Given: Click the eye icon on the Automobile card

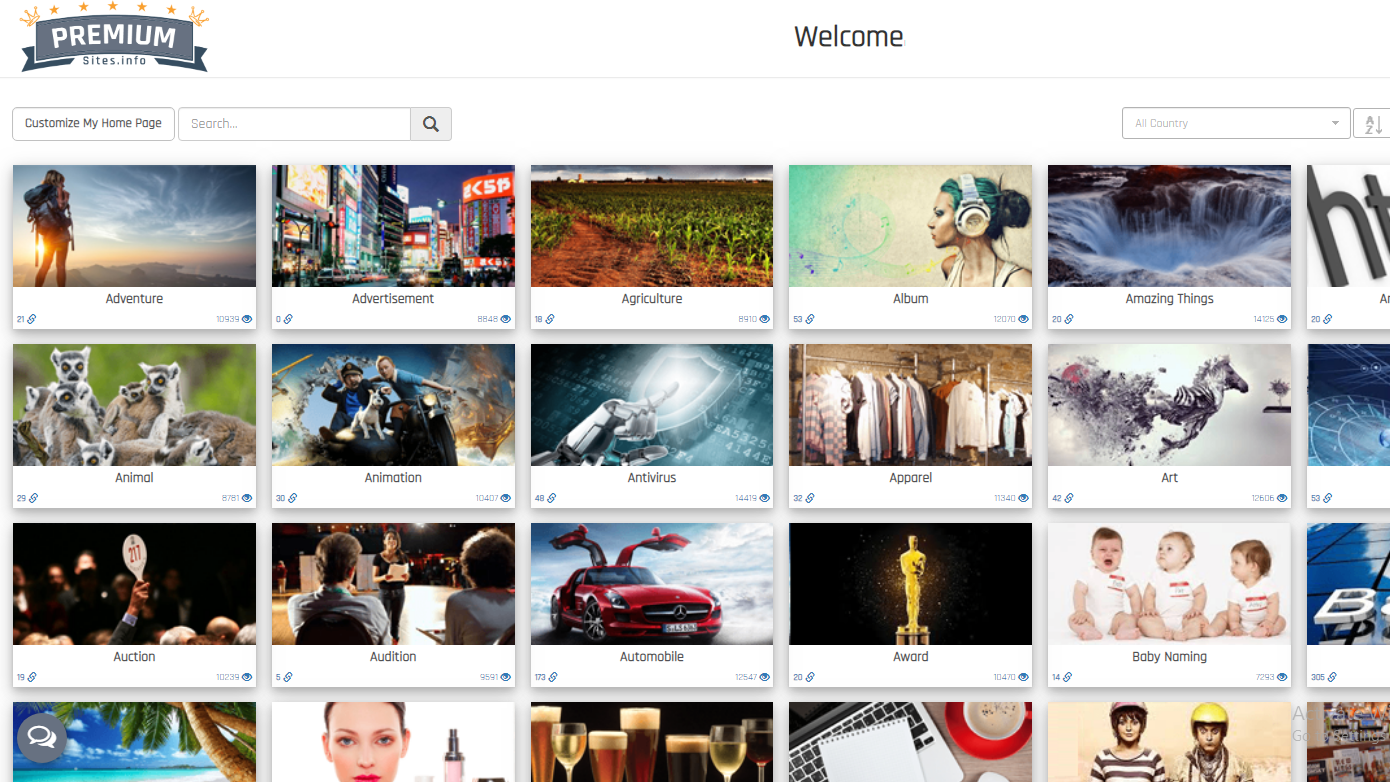Looking at the screenshot, I should click(765, 677).
